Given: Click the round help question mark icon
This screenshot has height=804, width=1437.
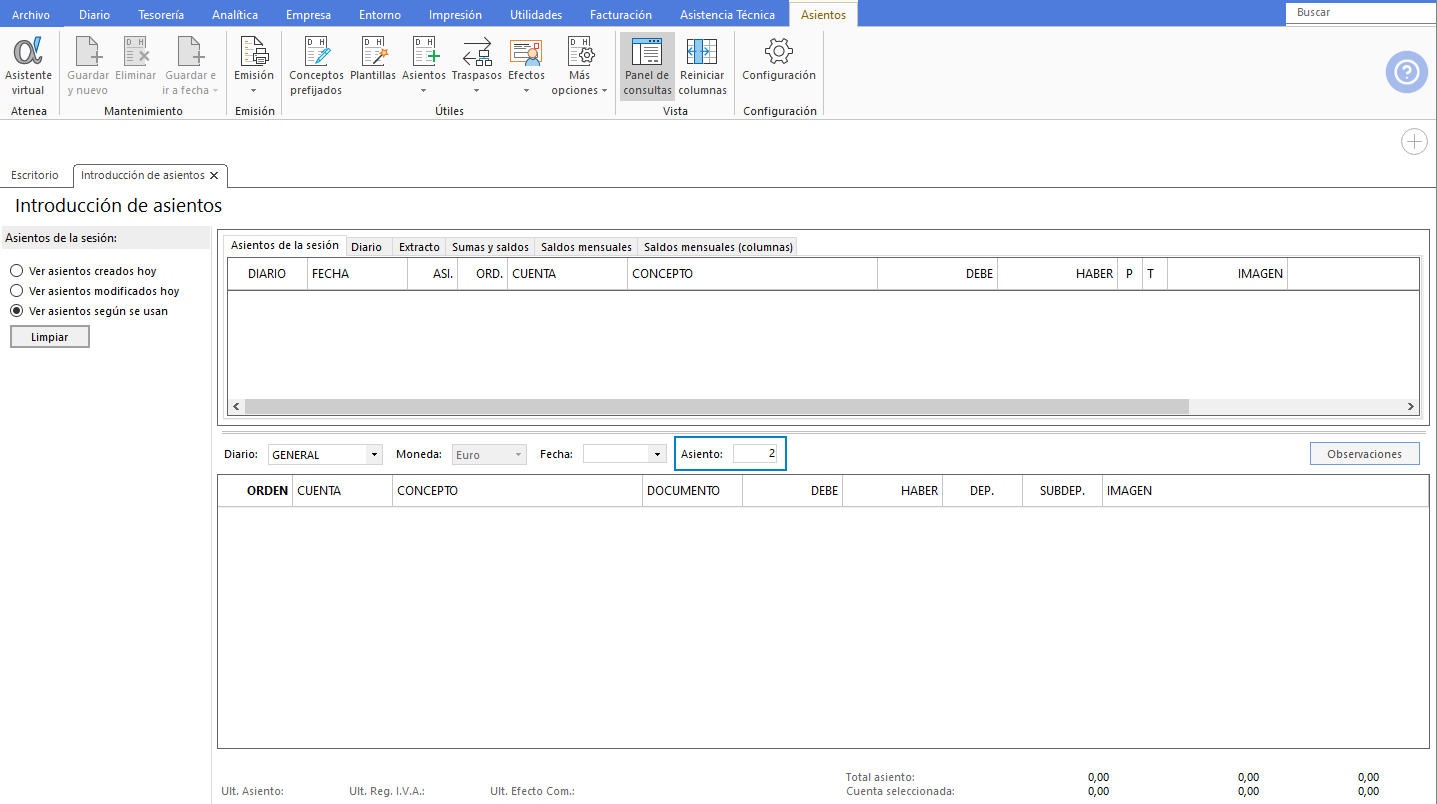Looking at the screenshot, I should (1406, 72).
